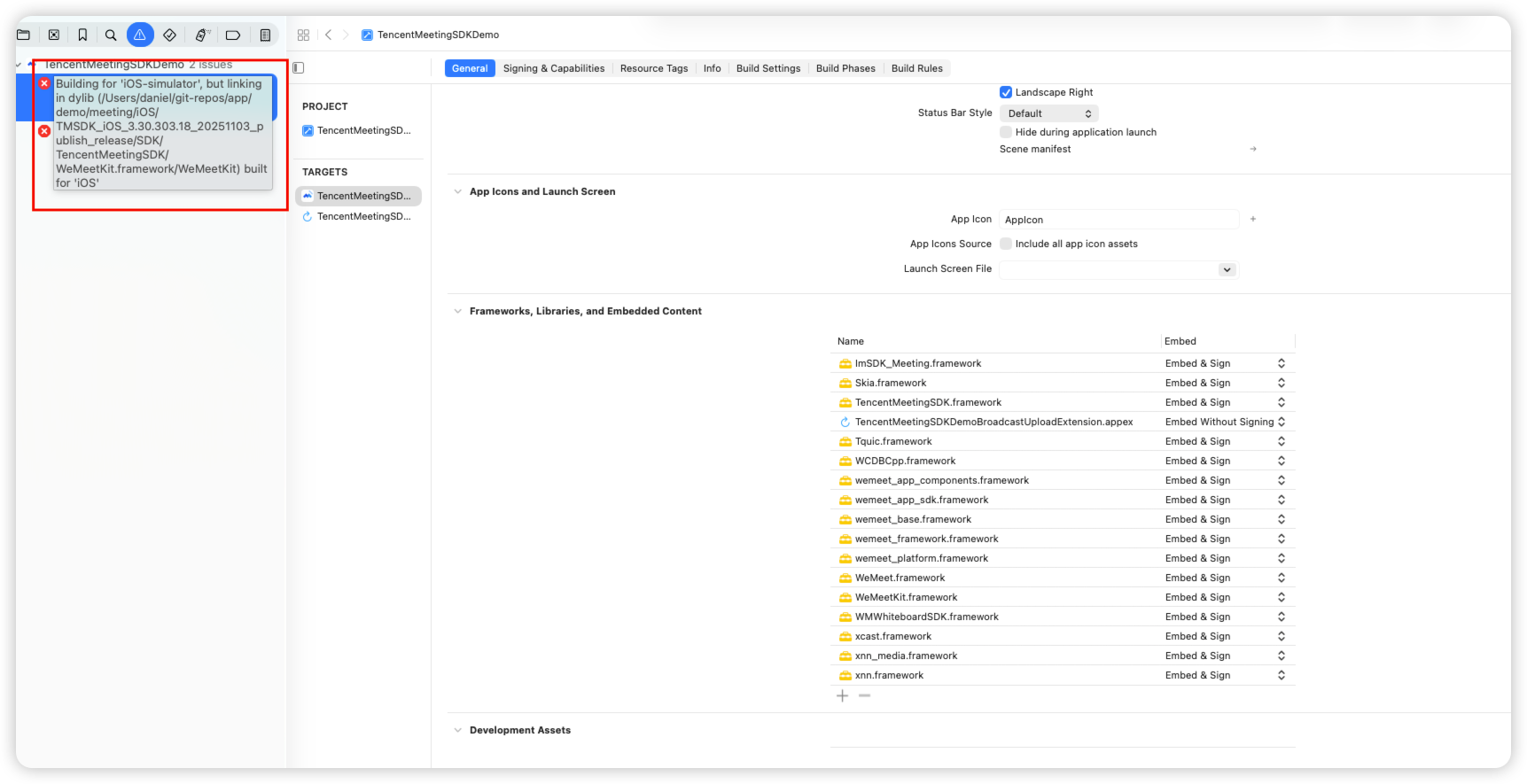1527x784 pixels.
Task: Select the TencentMeetingSDK.framework row
Action: point(1063,402)
